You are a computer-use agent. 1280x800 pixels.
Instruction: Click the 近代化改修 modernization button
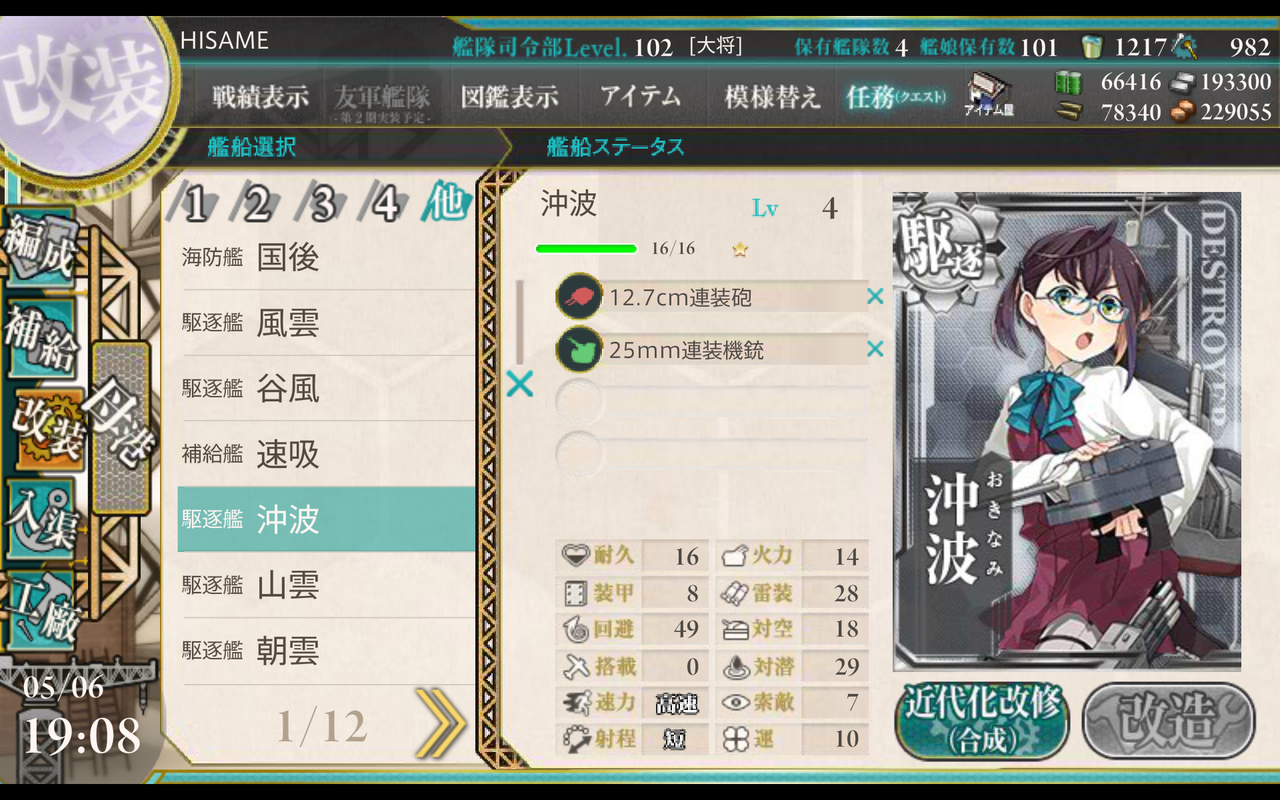pos(982,721)
